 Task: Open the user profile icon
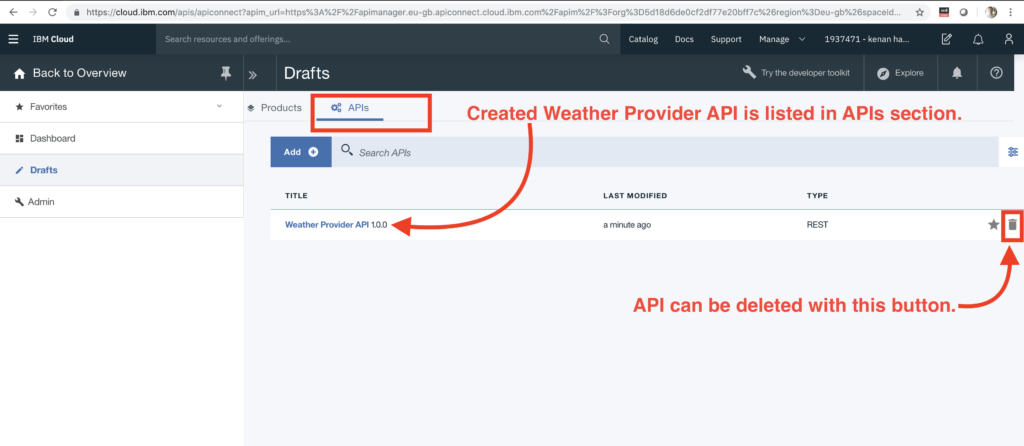click(1009, 39)
